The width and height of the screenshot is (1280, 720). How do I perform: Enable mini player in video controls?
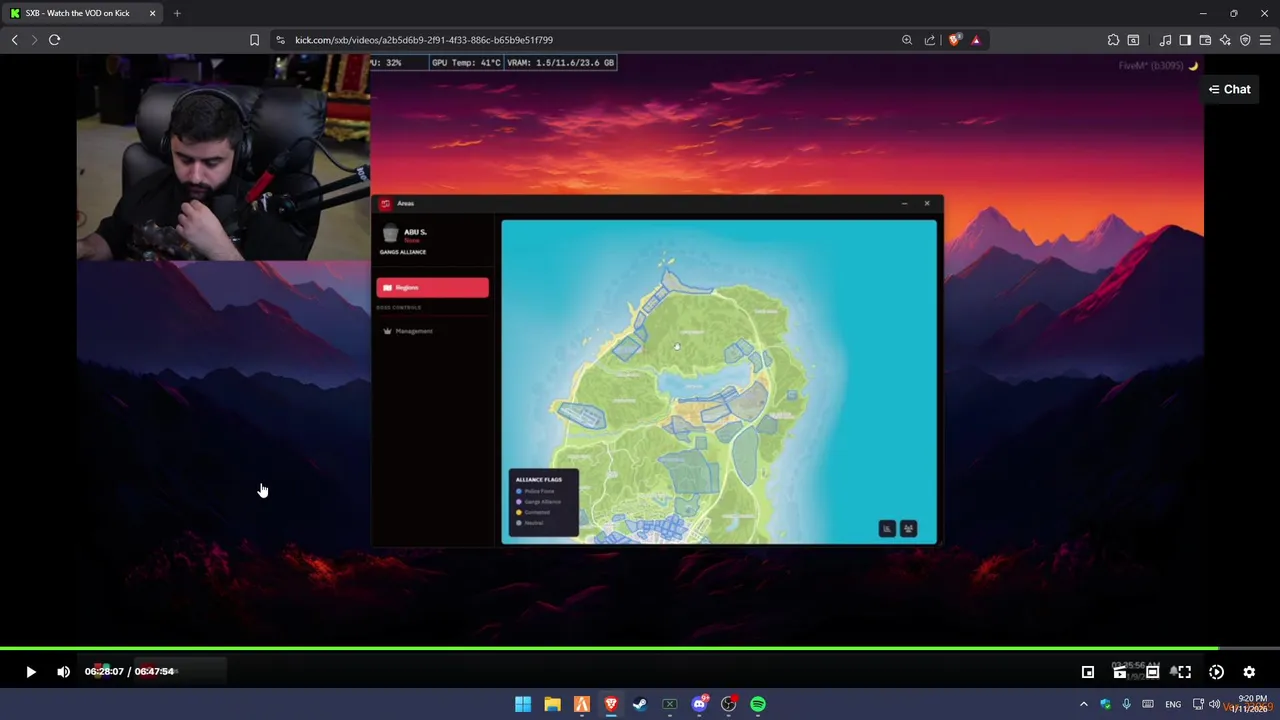(1088, 672)
